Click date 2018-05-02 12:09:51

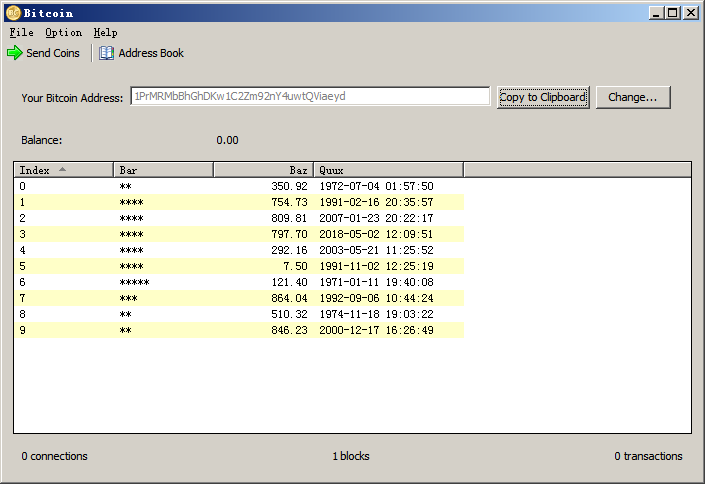click(376, 234)
